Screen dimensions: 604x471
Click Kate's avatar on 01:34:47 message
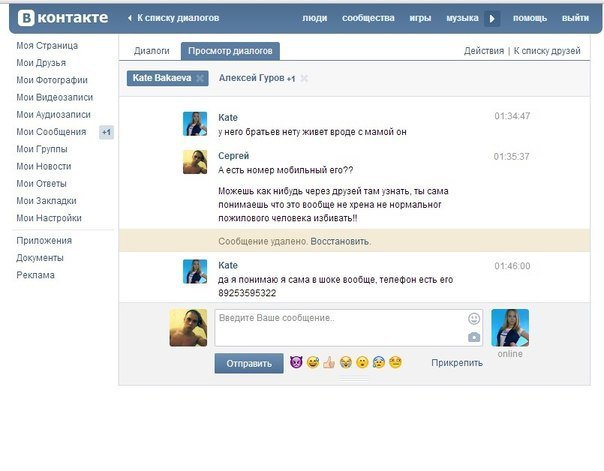tap(195, 124)
